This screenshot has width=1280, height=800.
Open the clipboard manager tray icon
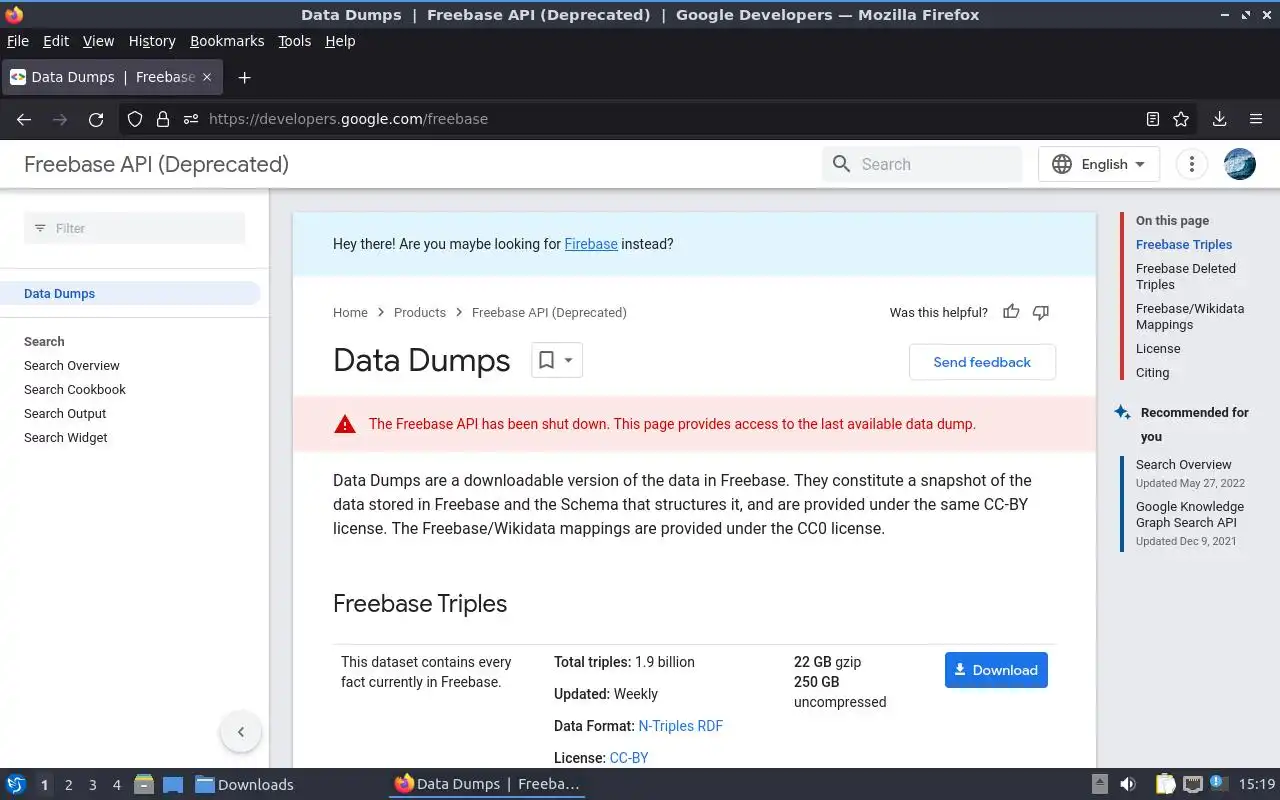[1165, 784]
